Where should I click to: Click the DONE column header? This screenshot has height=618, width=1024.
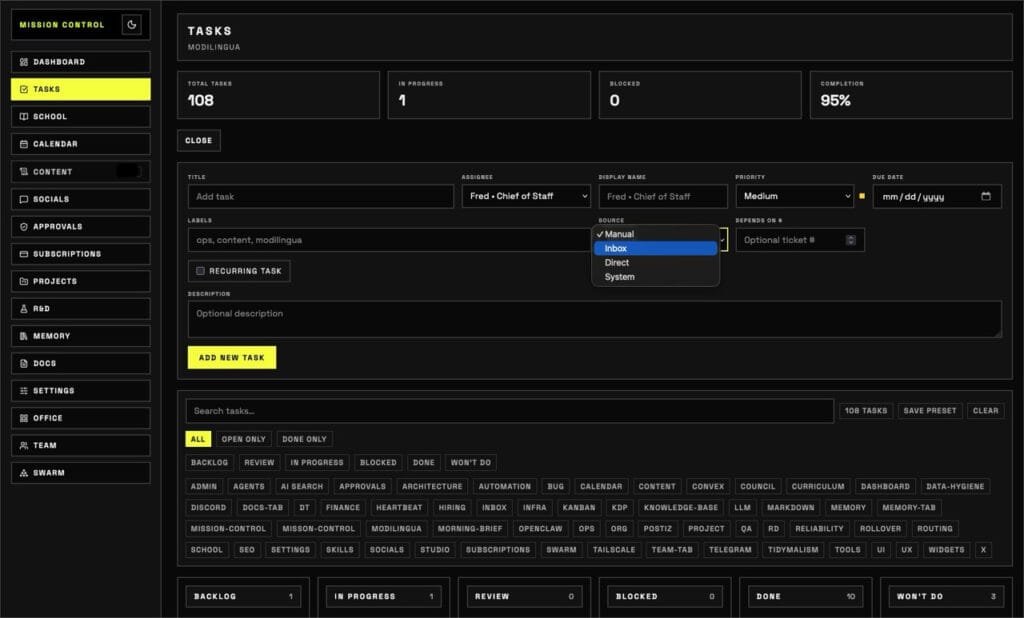coord(807,596)
